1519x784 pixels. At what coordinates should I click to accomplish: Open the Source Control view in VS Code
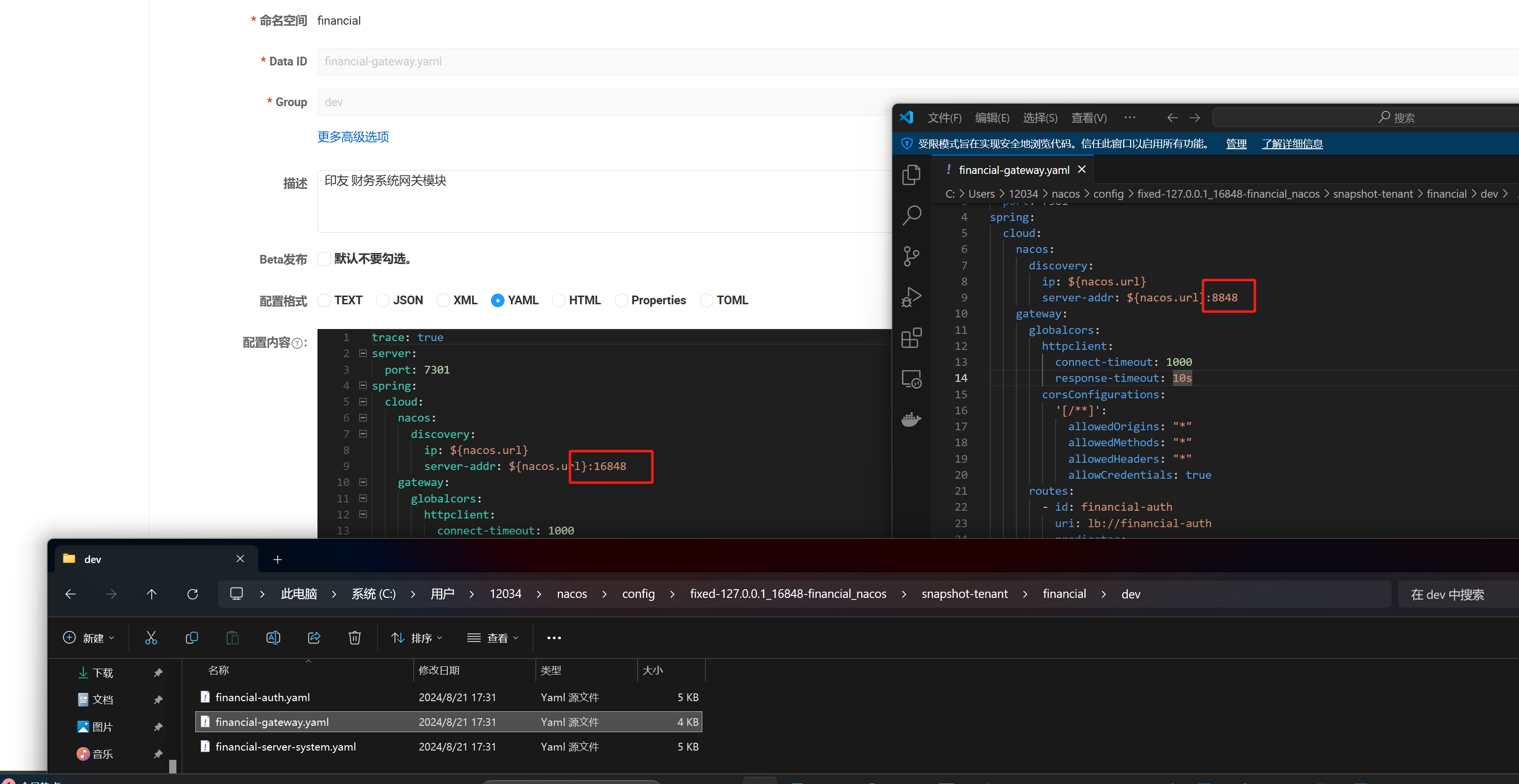point(912,256)
